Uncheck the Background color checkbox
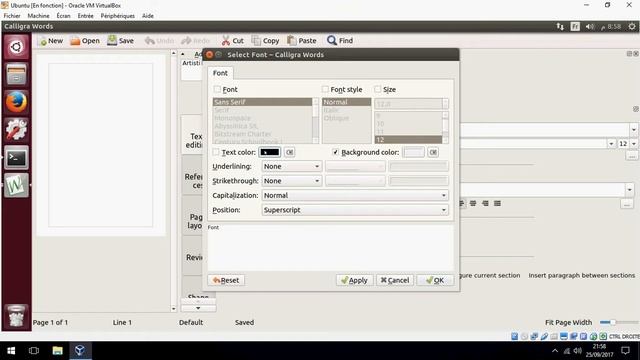Image resolution: width=640 pixels, height=360 pixels. click(336, 152)
